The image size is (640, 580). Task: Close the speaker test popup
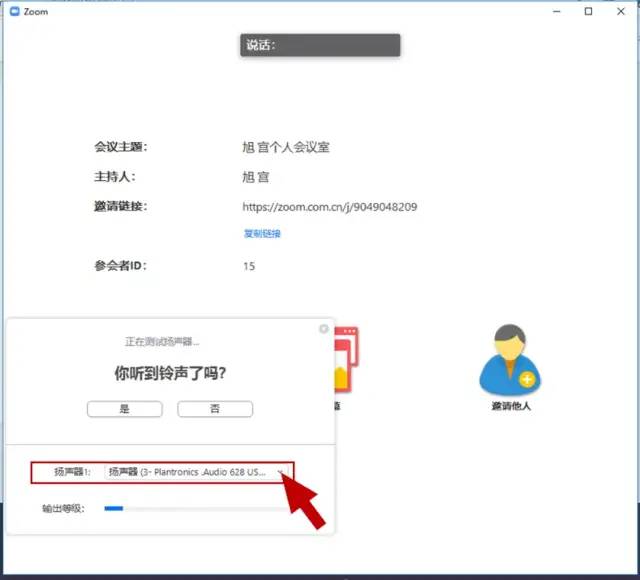click(324, 329)
